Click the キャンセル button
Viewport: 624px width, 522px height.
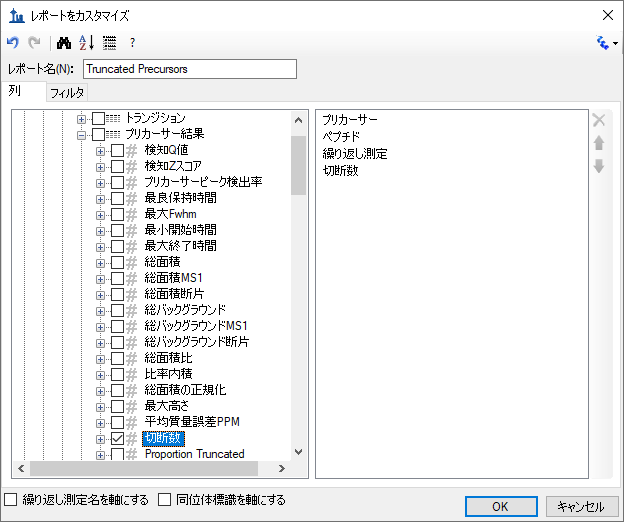tap(581, 506)
